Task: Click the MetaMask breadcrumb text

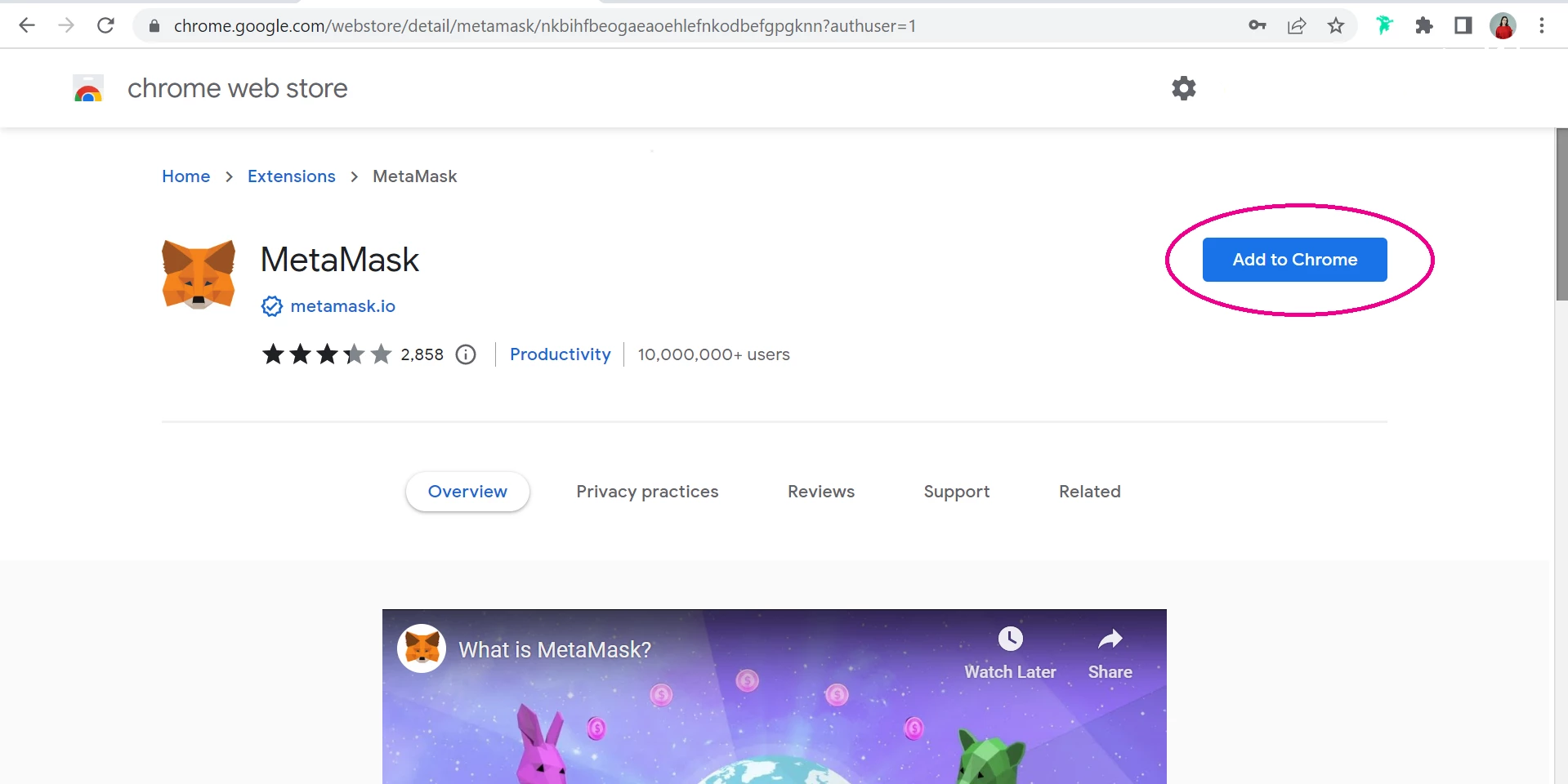Action: [415, 176]
